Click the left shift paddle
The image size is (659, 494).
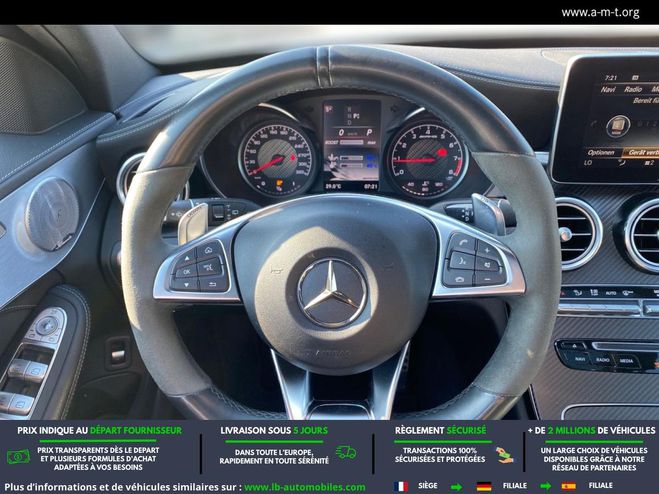click(193, 223)
